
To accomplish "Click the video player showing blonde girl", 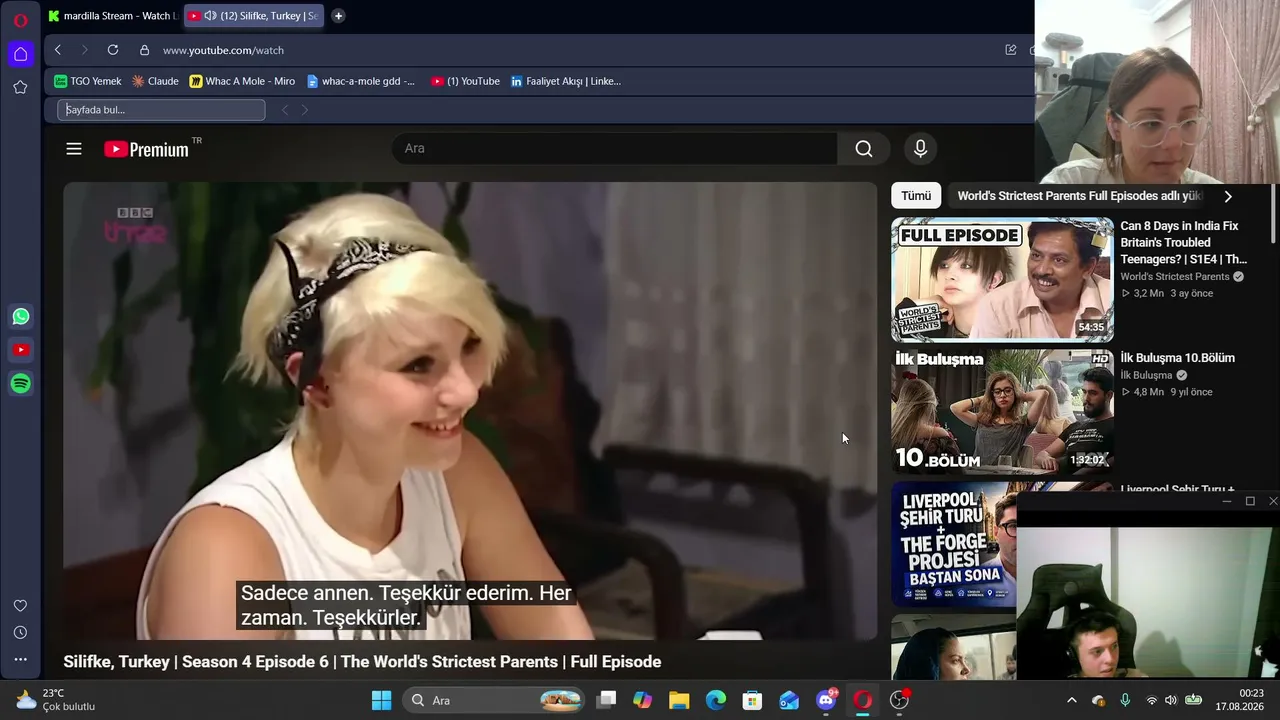I will 470,411.
